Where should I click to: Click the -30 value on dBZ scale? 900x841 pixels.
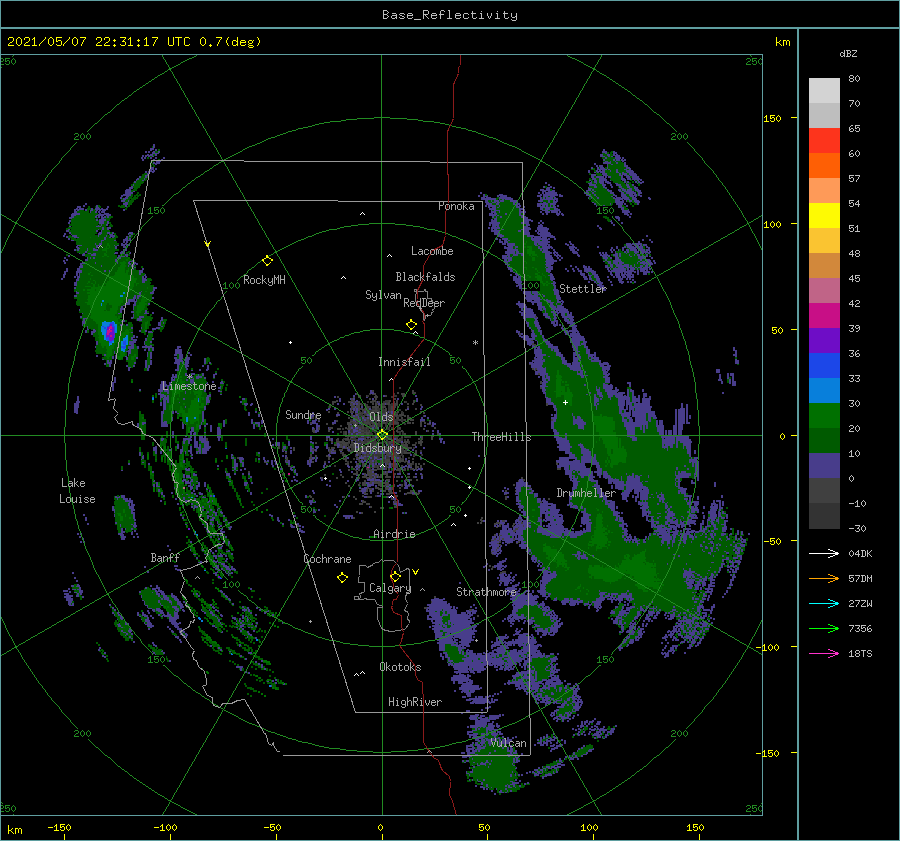[x=857, y=528]
